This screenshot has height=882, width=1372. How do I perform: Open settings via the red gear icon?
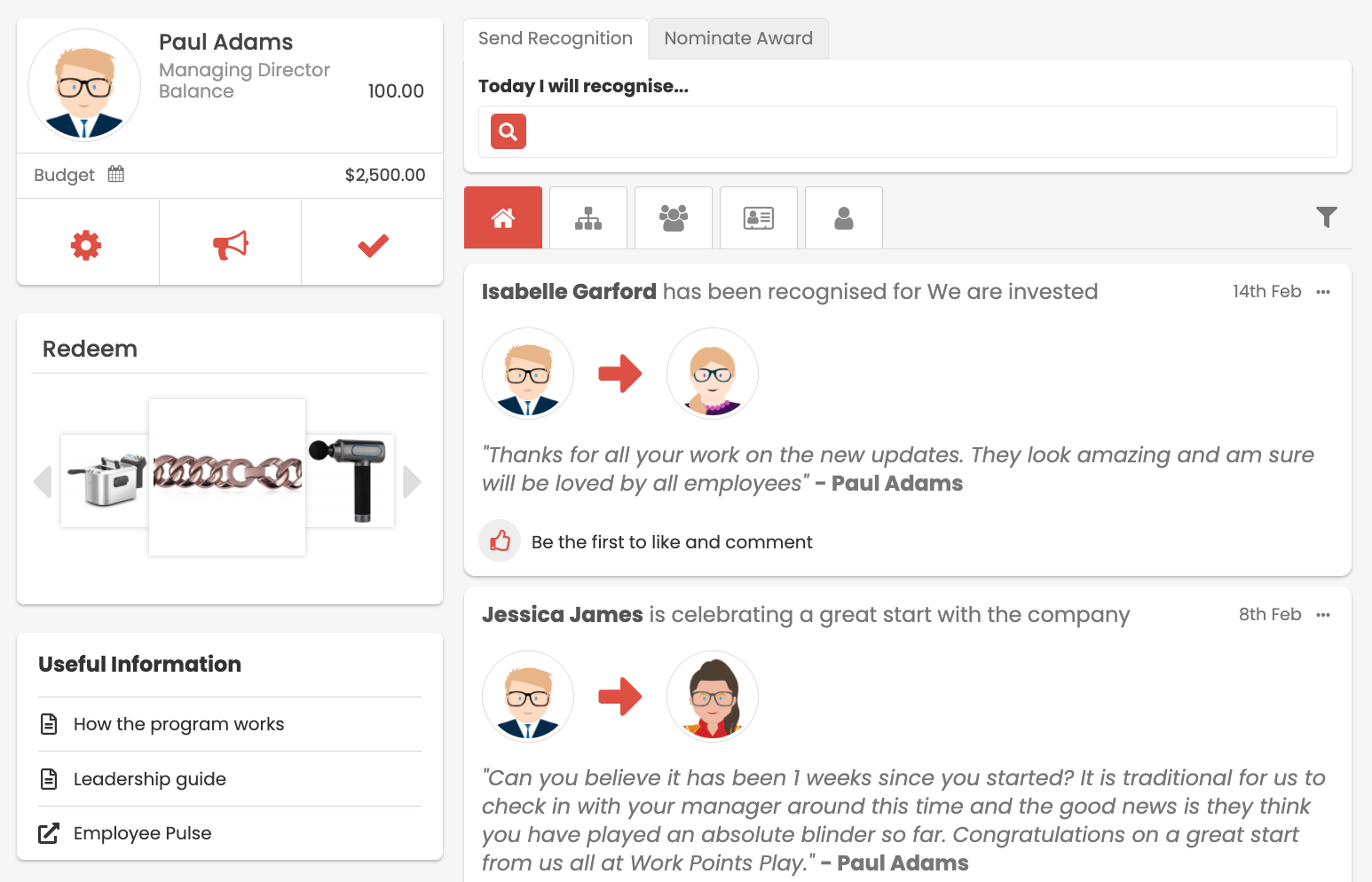click(x=86, y=245)
